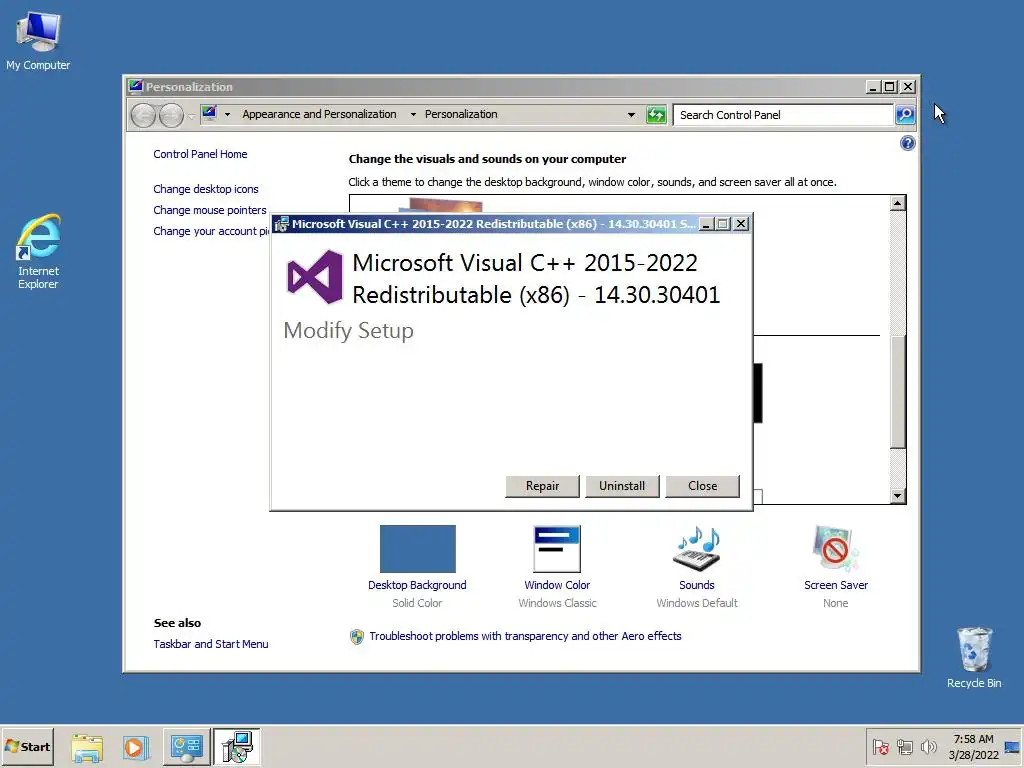Screen dimensions: 1024x768
Task: Click Personalization breadcrumb segment
Action: click(461, 114)
